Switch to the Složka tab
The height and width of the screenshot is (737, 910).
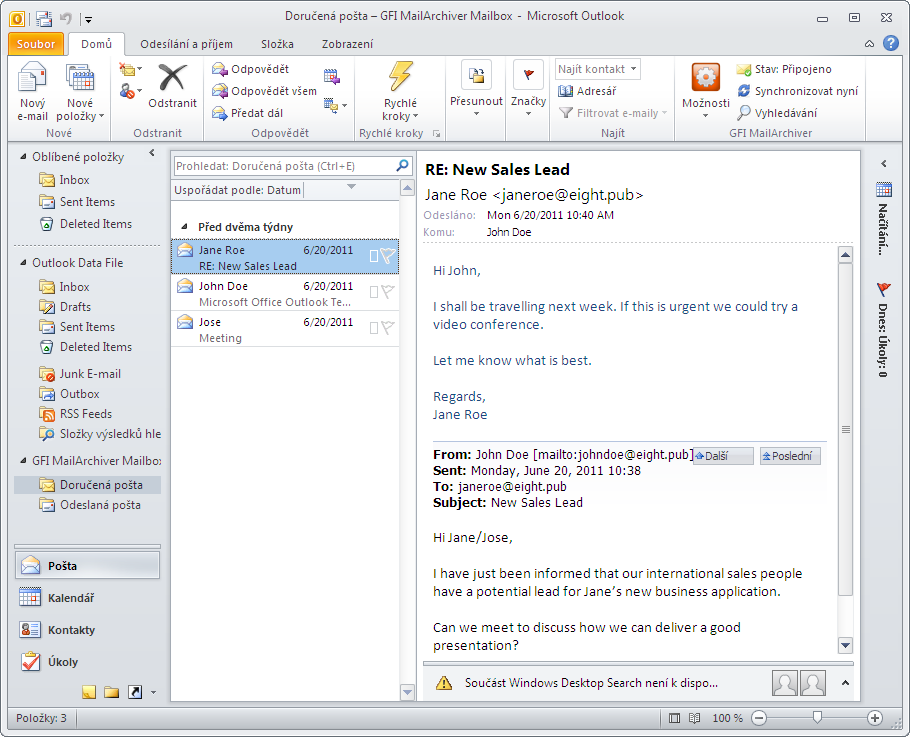[277, 44]
